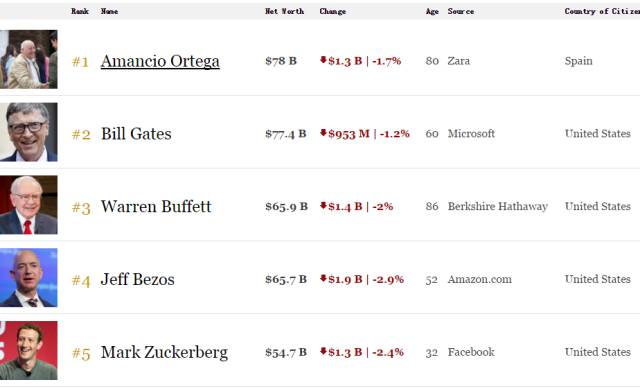
Task: Sort by the Net Worth column header
Action: (284, 11)
